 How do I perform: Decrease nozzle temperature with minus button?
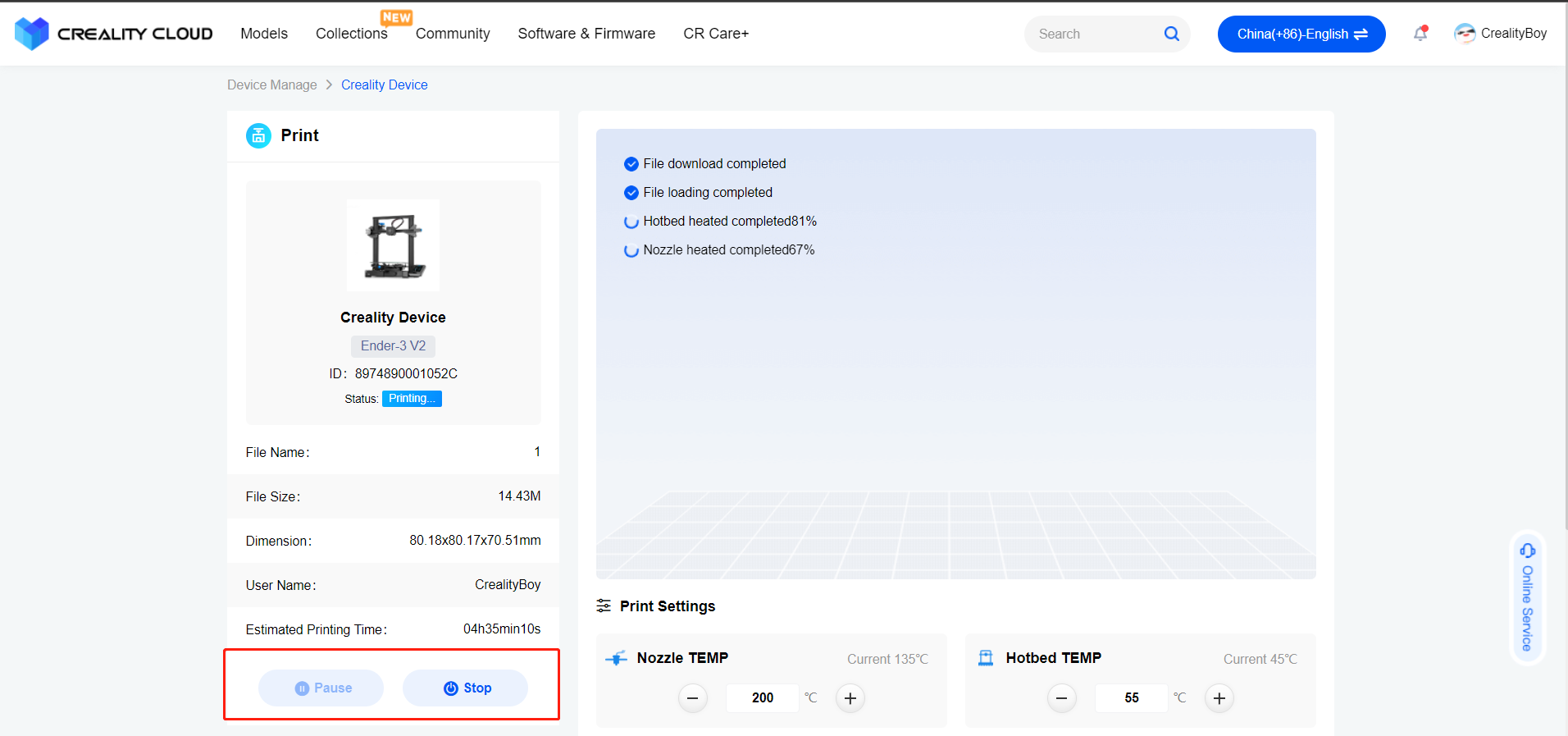click(x=692, y=698)
